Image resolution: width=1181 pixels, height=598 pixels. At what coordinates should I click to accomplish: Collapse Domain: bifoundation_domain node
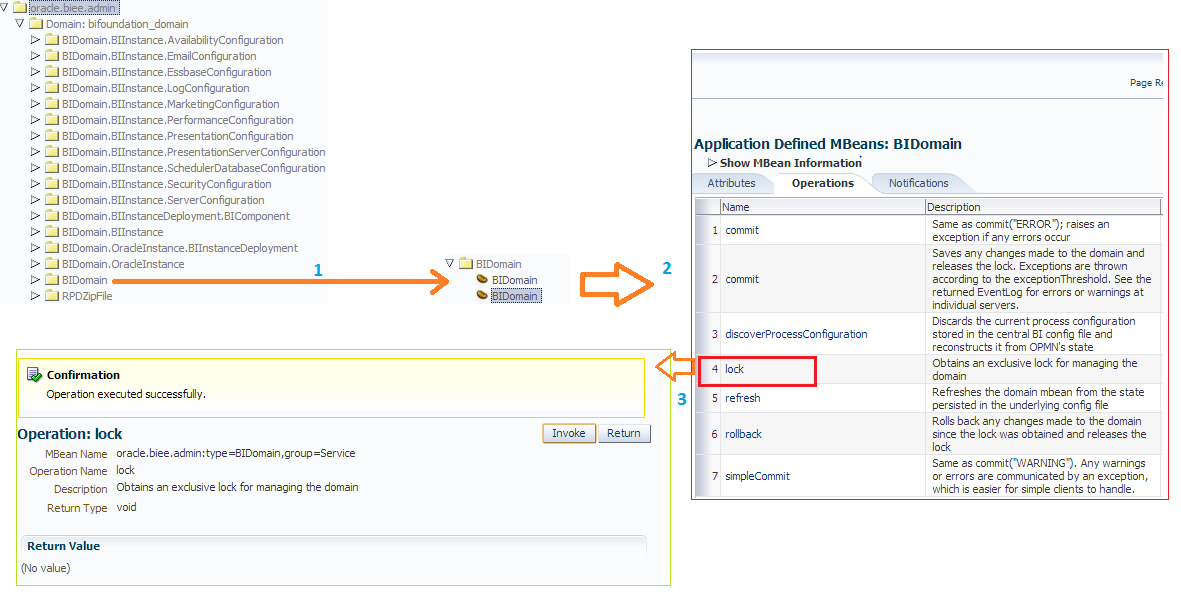(20, 23)
